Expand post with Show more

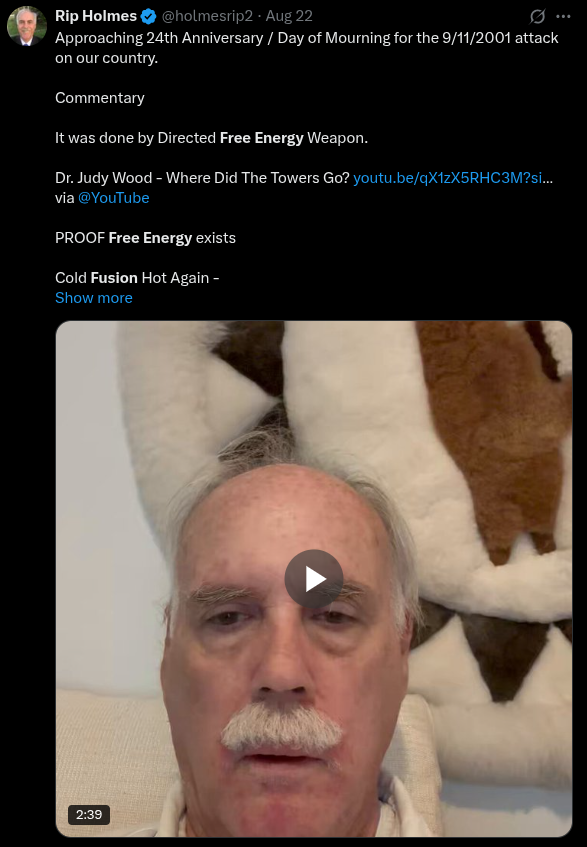point(94,298)
